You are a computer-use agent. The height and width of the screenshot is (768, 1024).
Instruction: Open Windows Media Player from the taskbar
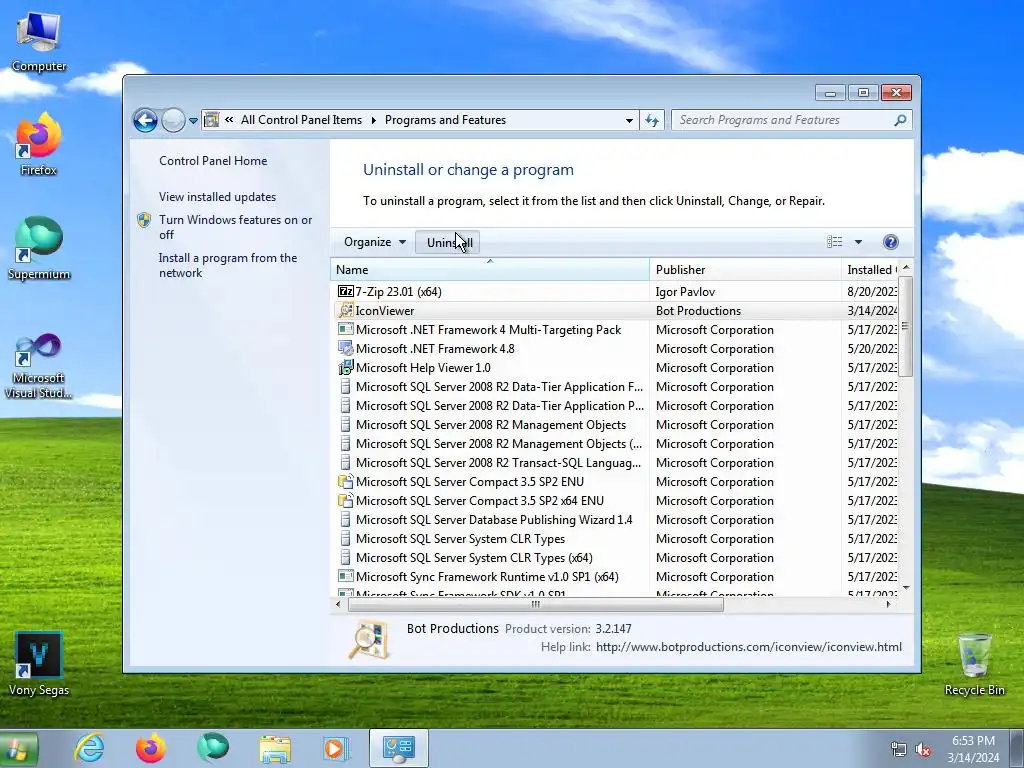(x=336, y=748)
